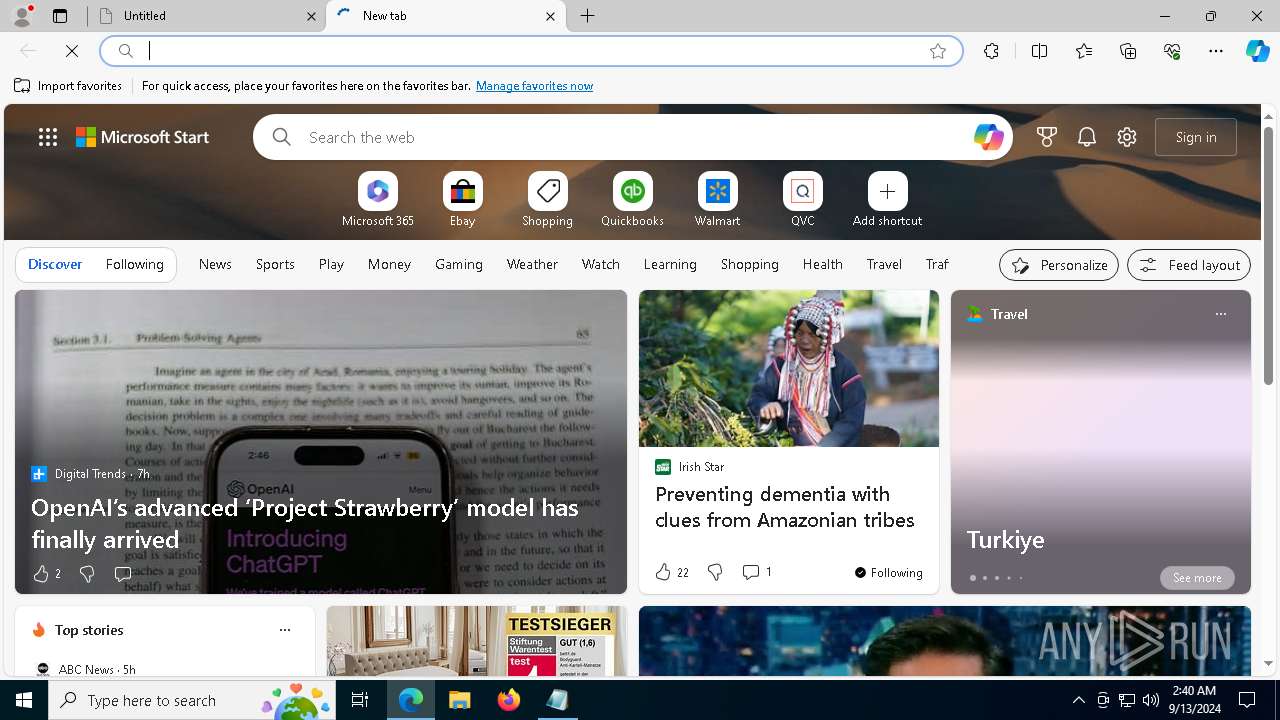Open the Quickbooks shortcut
Image resolution: width=1280 pixels, height=720 pixels.
(632, 200)
